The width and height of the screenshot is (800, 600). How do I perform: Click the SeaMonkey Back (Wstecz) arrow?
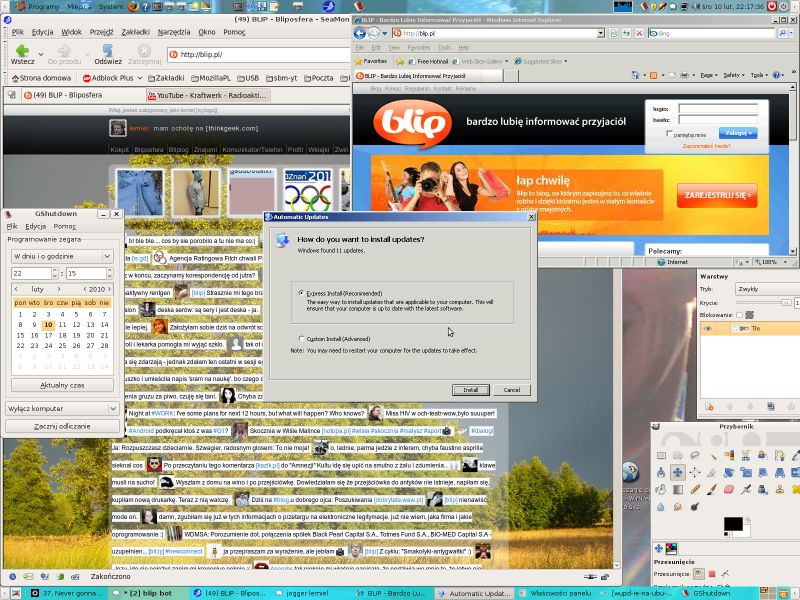point(22,51)
